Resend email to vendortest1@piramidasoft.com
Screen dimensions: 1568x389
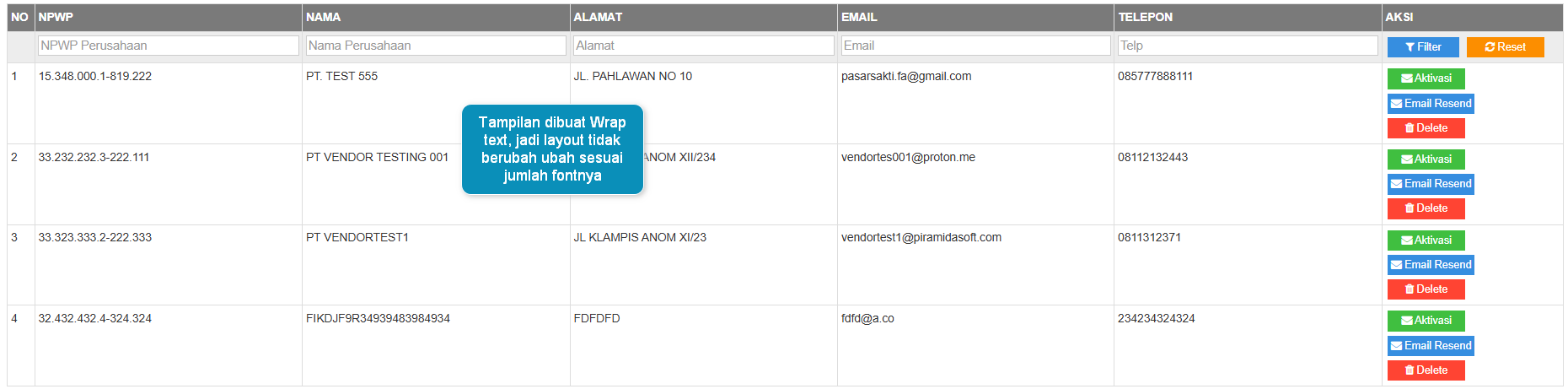1431,265
